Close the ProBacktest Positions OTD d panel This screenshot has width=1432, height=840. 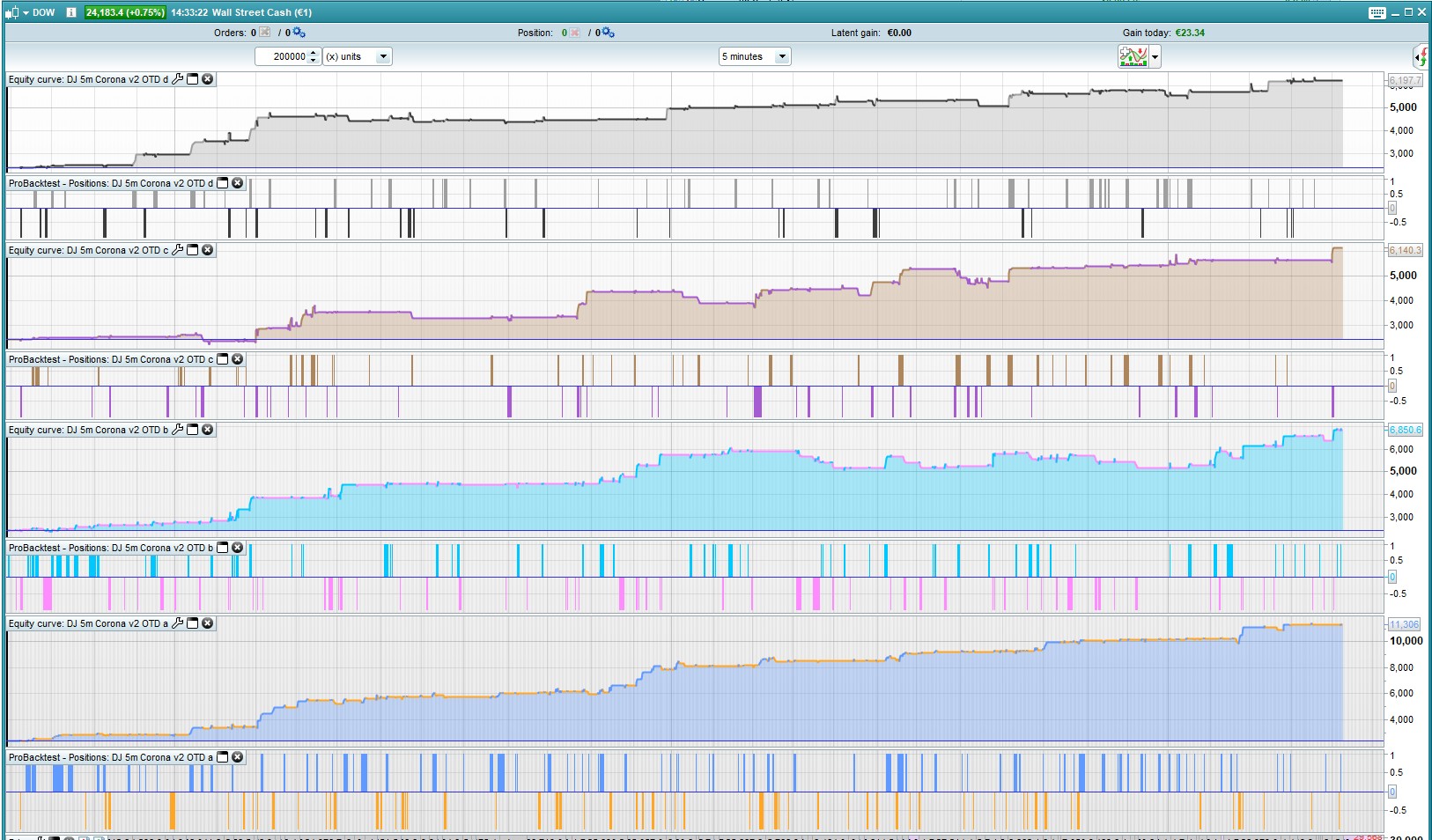[237, 183]
